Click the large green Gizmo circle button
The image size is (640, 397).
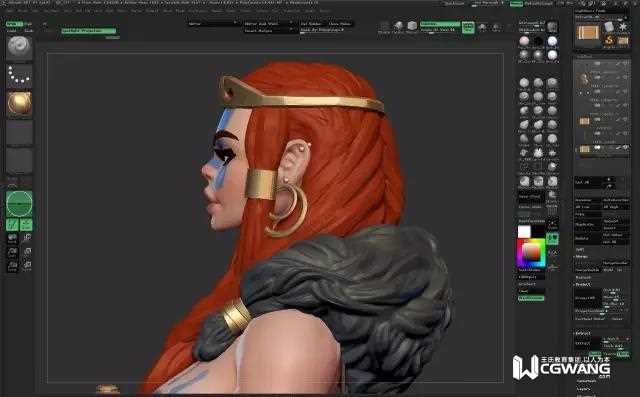(19, 204)
